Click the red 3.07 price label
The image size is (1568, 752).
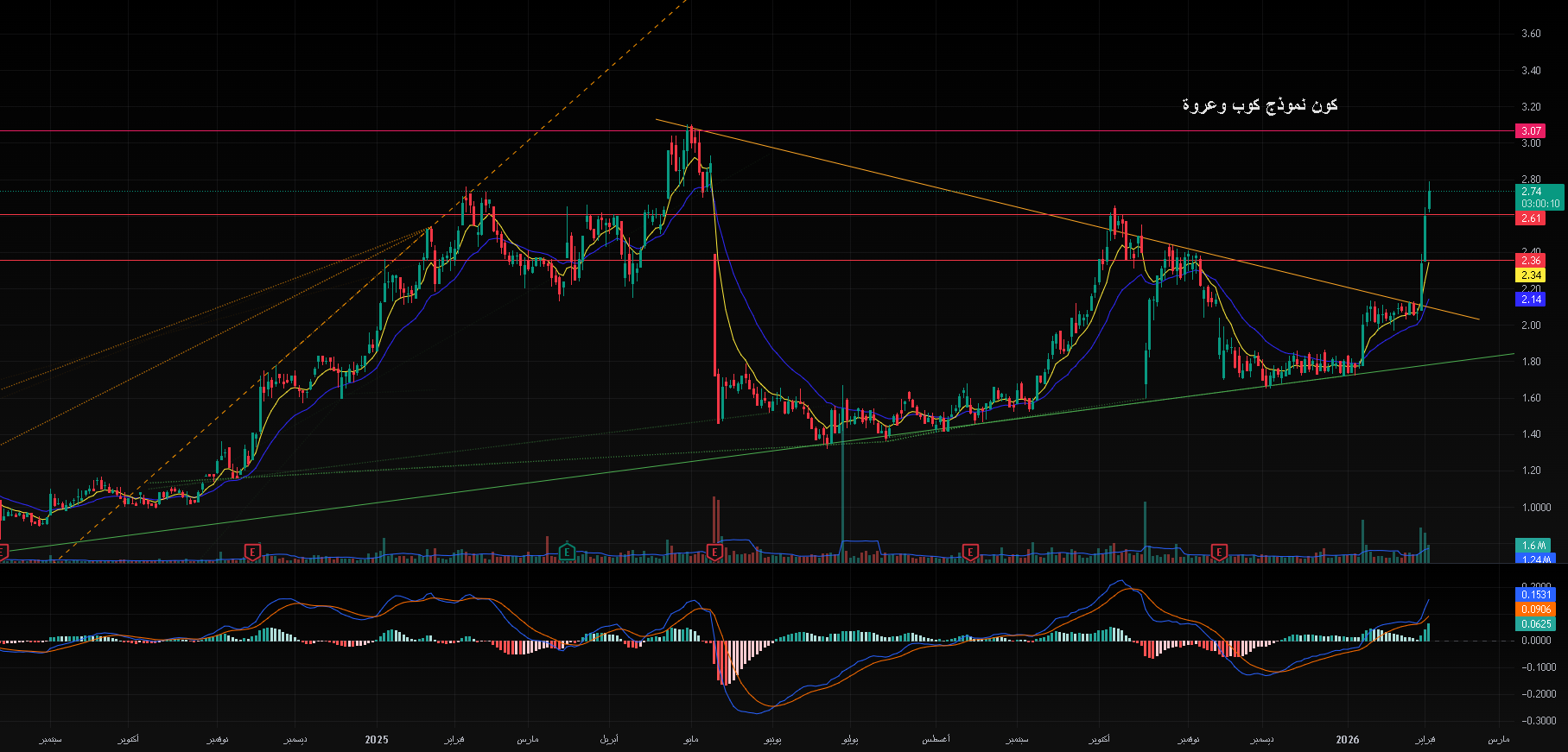click(x=1531, y=131)
